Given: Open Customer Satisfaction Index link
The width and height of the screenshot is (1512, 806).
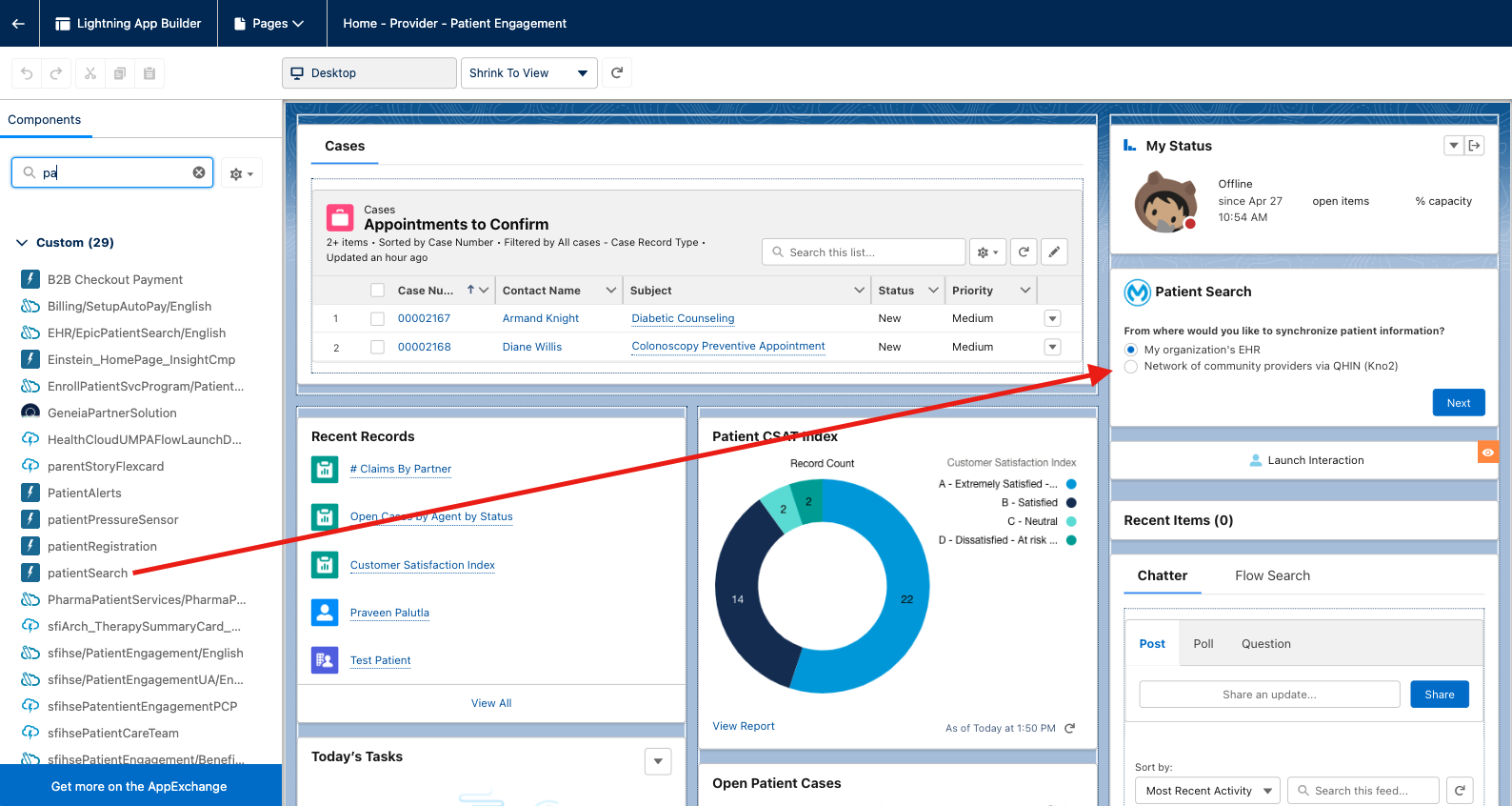Looking at the screenshot, I should click(423, 565).
